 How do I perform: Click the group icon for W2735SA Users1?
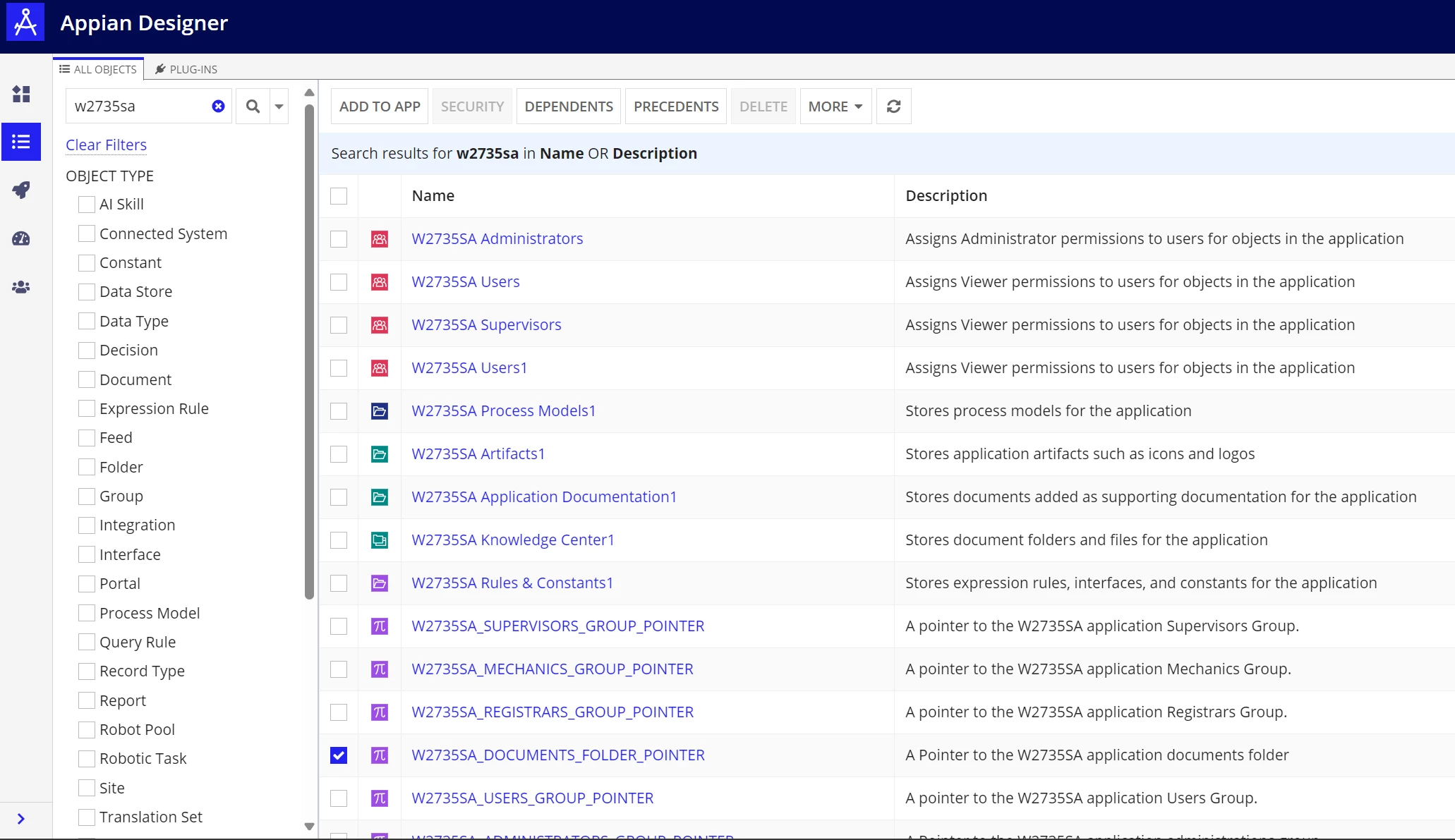coord(380,368)
